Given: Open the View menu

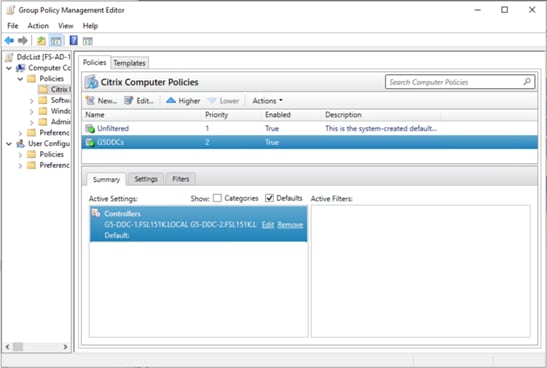Looking at the screenshot, I should pos(66,26).
